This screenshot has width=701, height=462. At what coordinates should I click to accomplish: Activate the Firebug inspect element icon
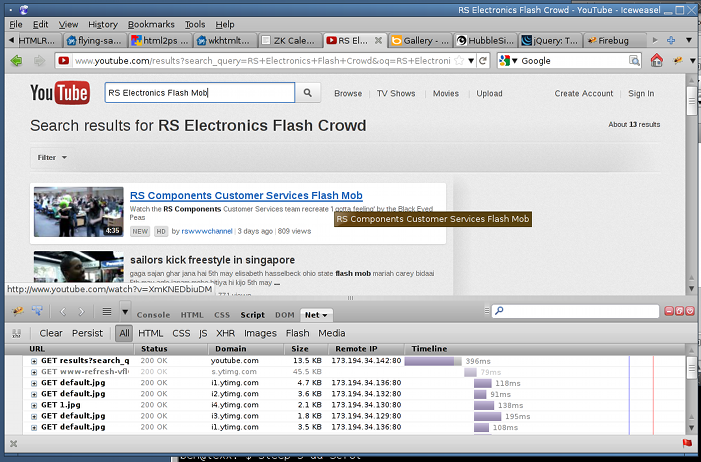(37, 311)
